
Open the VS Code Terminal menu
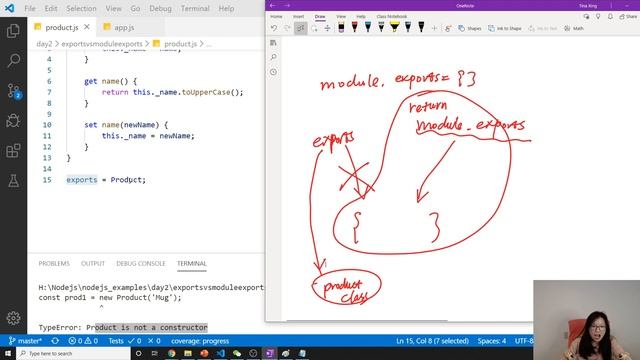(195, 8)
